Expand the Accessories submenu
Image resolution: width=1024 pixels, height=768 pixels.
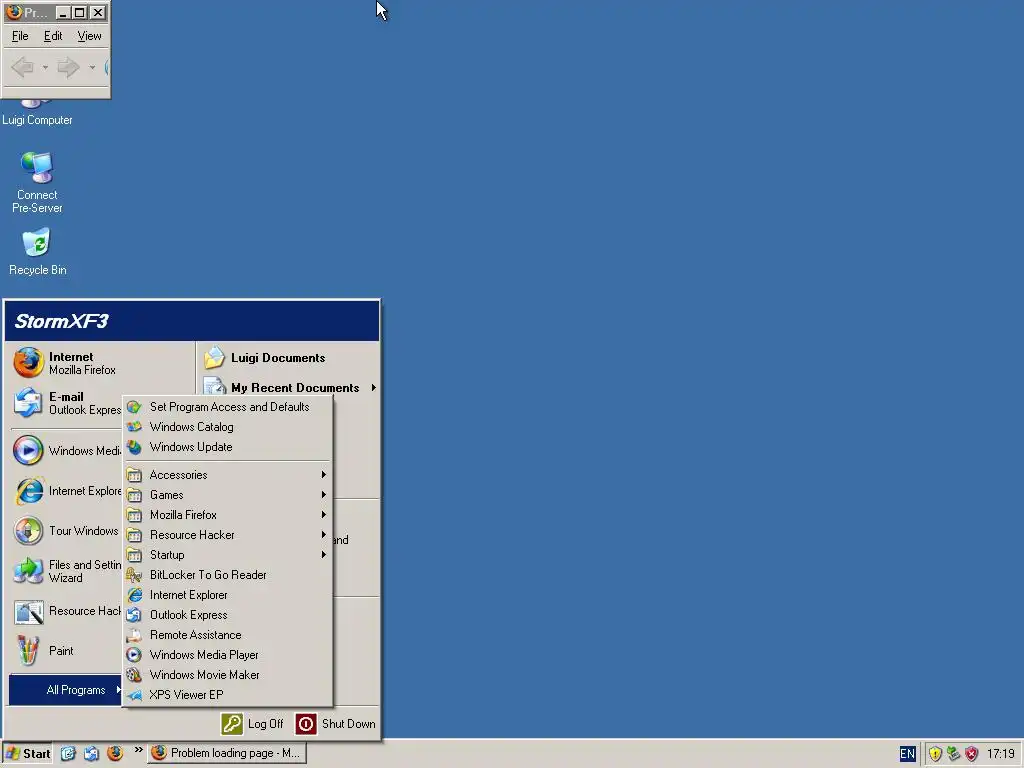coord(227,475)
